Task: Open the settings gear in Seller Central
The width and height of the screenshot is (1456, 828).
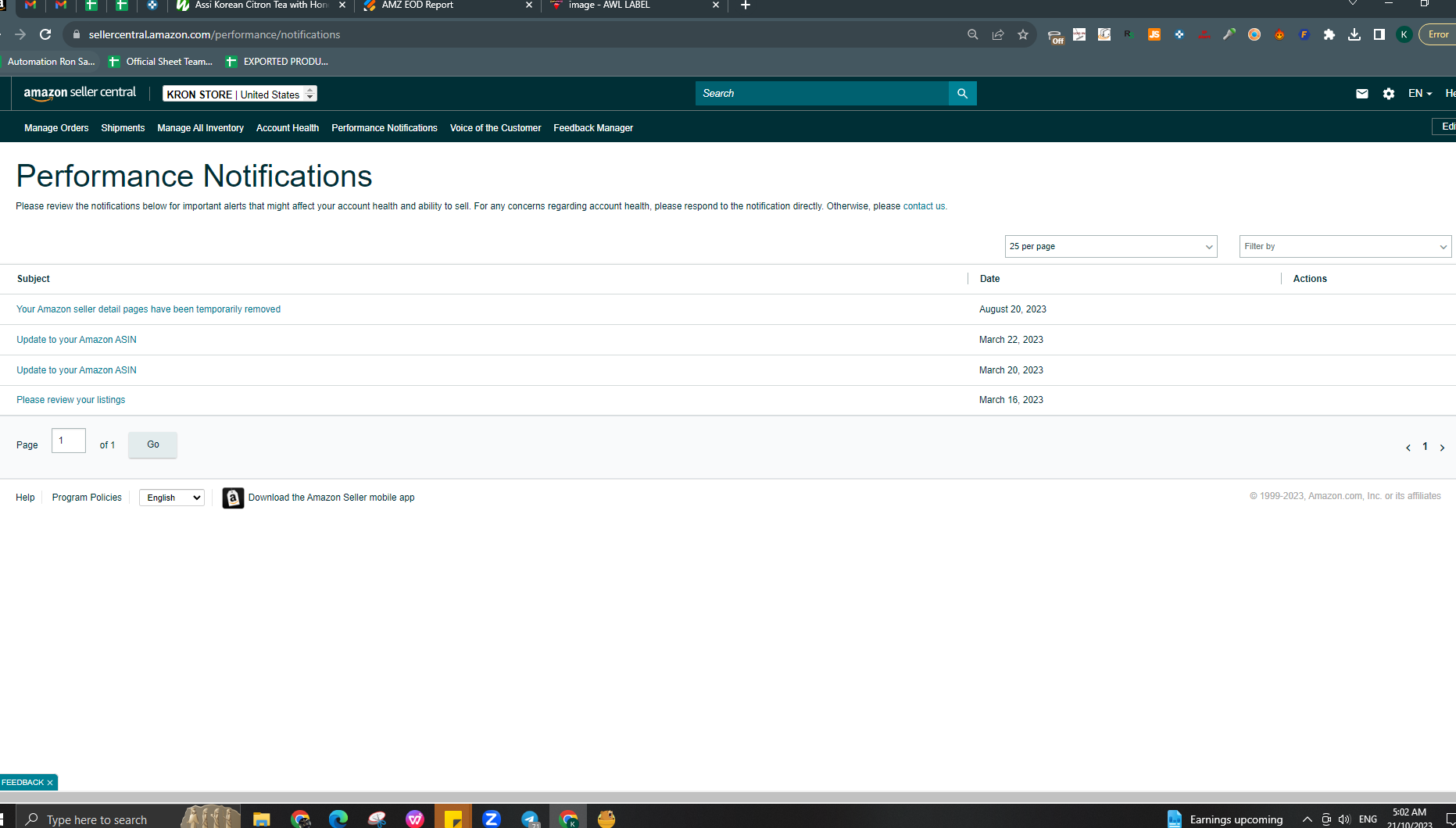Action: [1389, 94]
